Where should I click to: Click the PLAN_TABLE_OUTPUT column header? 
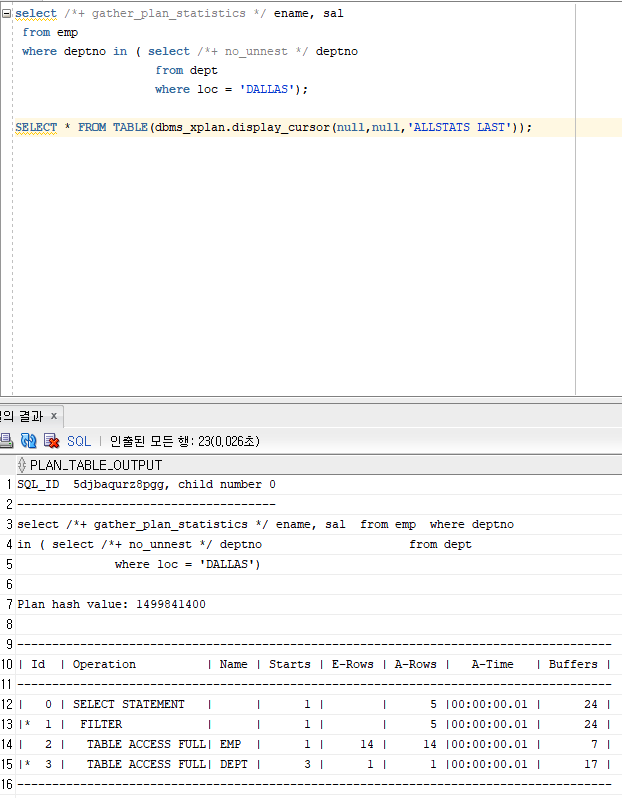pyautogui.click(x=319, y=465)
